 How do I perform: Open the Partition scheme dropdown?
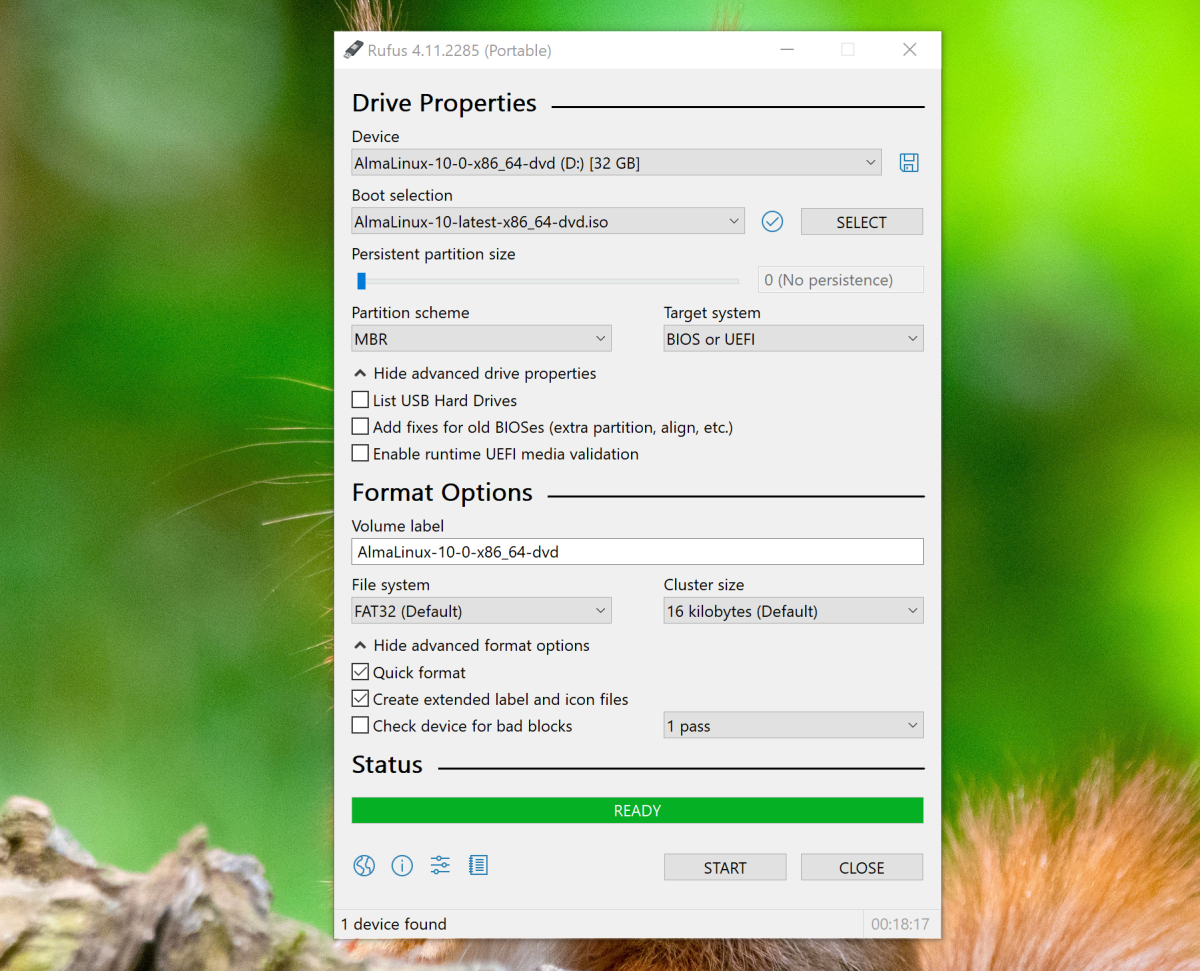click(481, 339)
